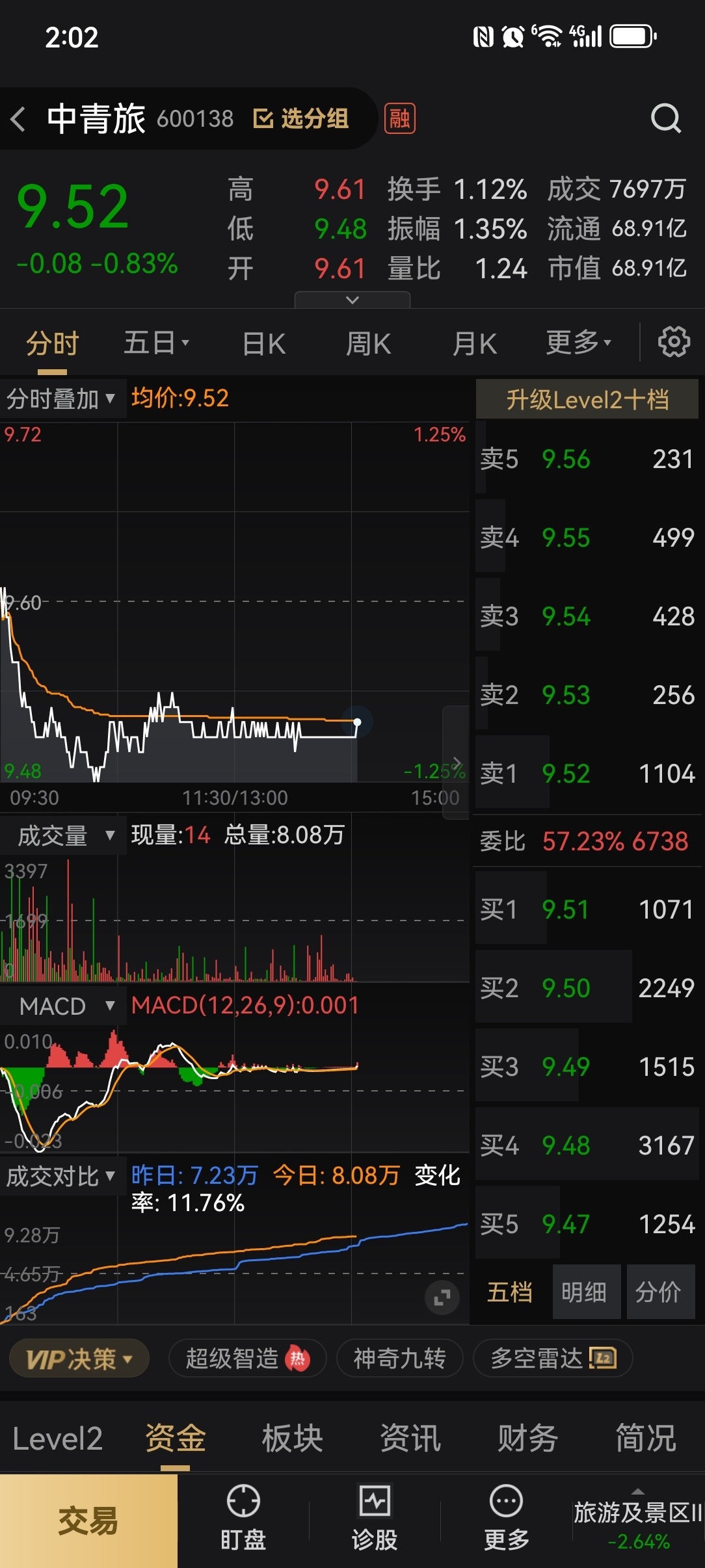Tap 买5 row price 9.47

click(566, 1225)
